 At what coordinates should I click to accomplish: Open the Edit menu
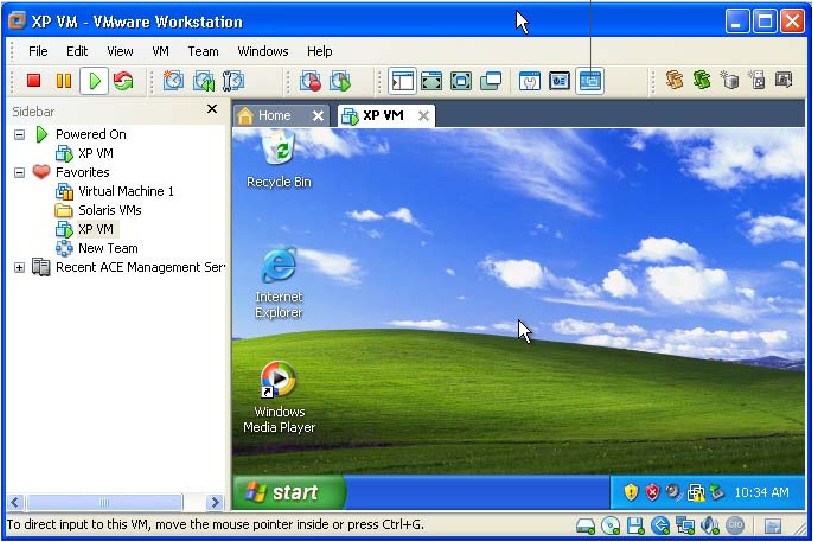coord(77,51)
